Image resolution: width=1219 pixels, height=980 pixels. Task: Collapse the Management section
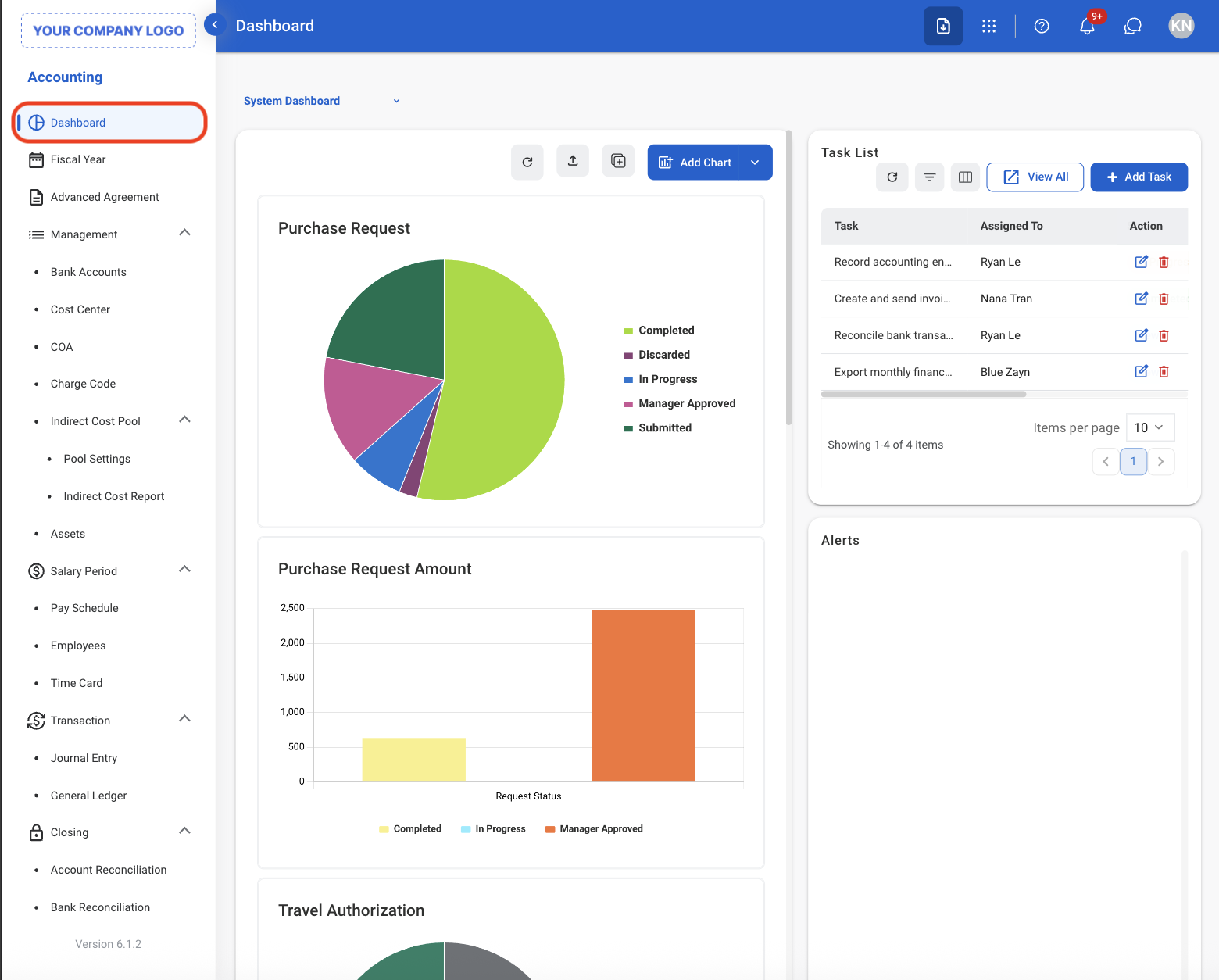tap(185, 233)
